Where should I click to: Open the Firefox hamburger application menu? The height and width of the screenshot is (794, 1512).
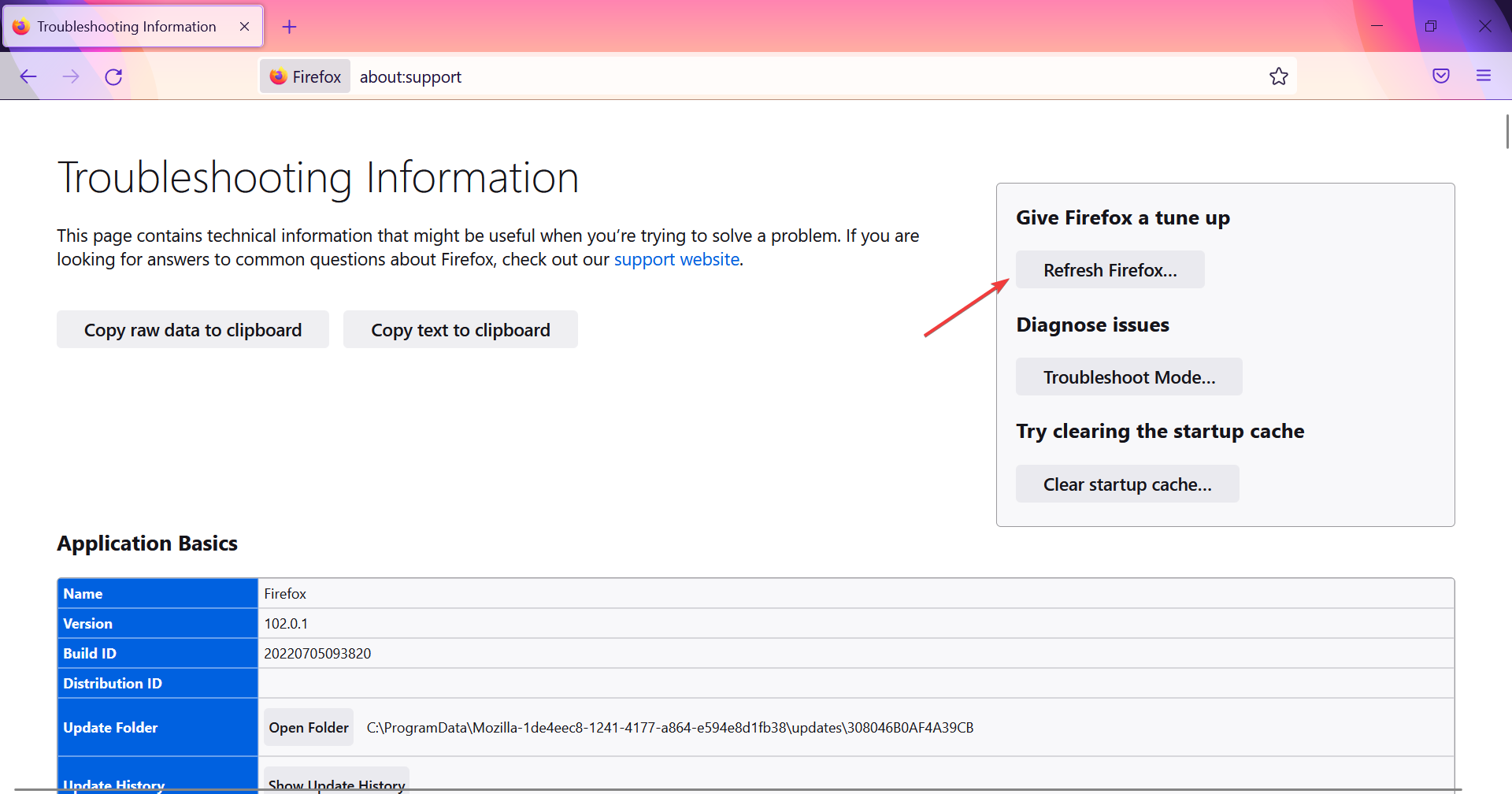point(1484,76)
